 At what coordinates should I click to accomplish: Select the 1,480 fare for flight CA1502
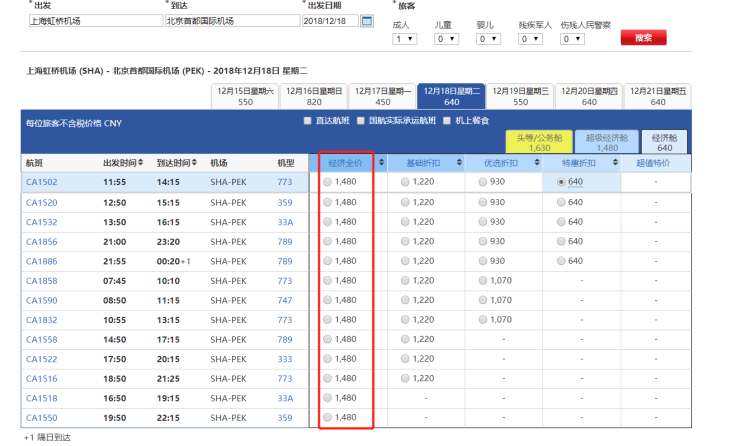pyautogui.click(x=328, y=182)
